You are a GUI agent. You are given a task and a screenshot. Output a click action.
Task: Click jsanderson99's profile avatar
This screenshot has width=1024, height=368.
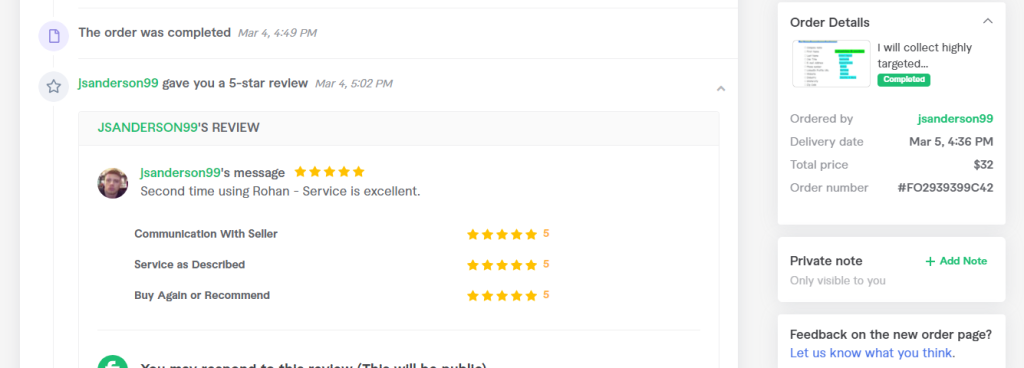pos(113,183)
